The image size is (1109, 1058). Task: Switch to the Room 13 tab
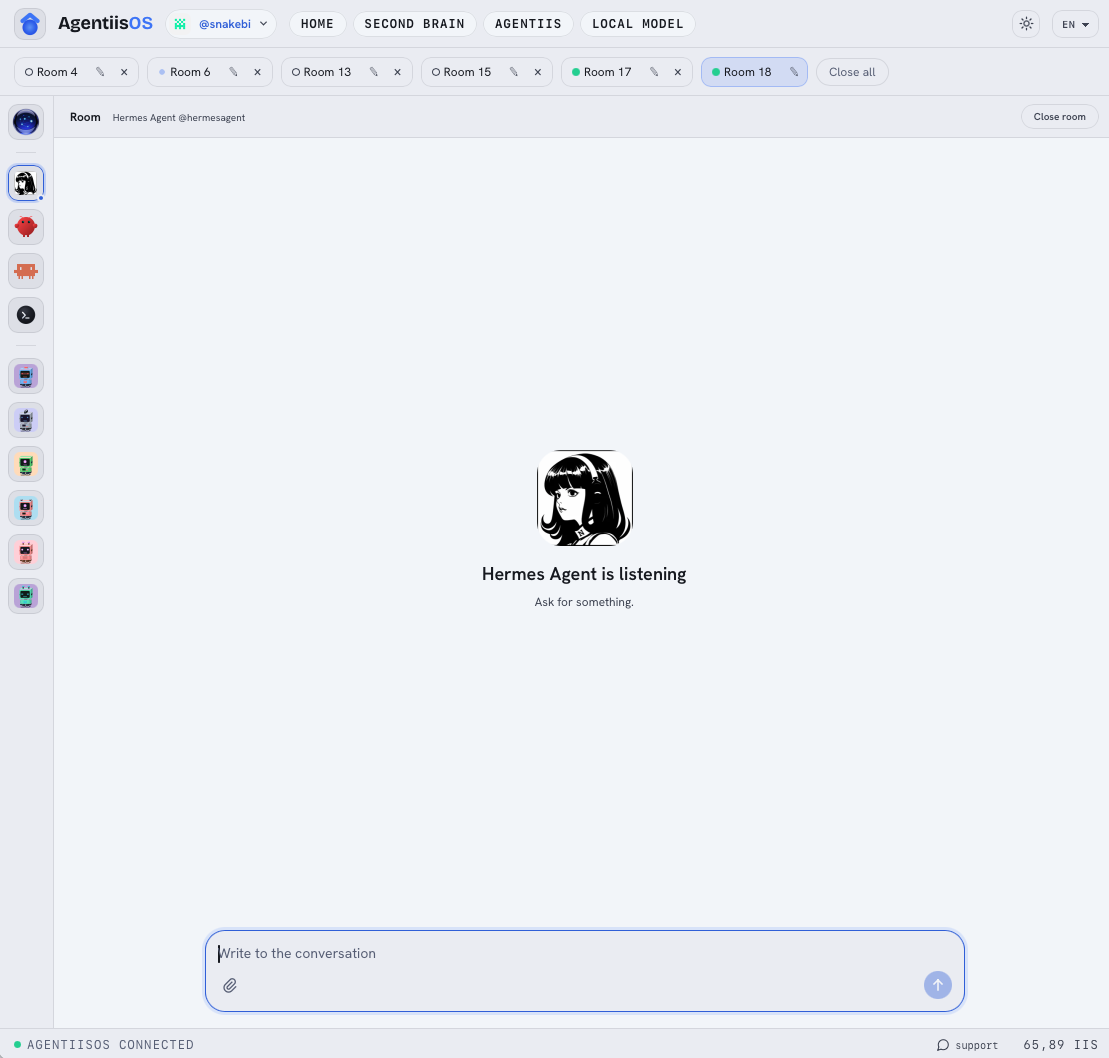[x=327, y=72]
